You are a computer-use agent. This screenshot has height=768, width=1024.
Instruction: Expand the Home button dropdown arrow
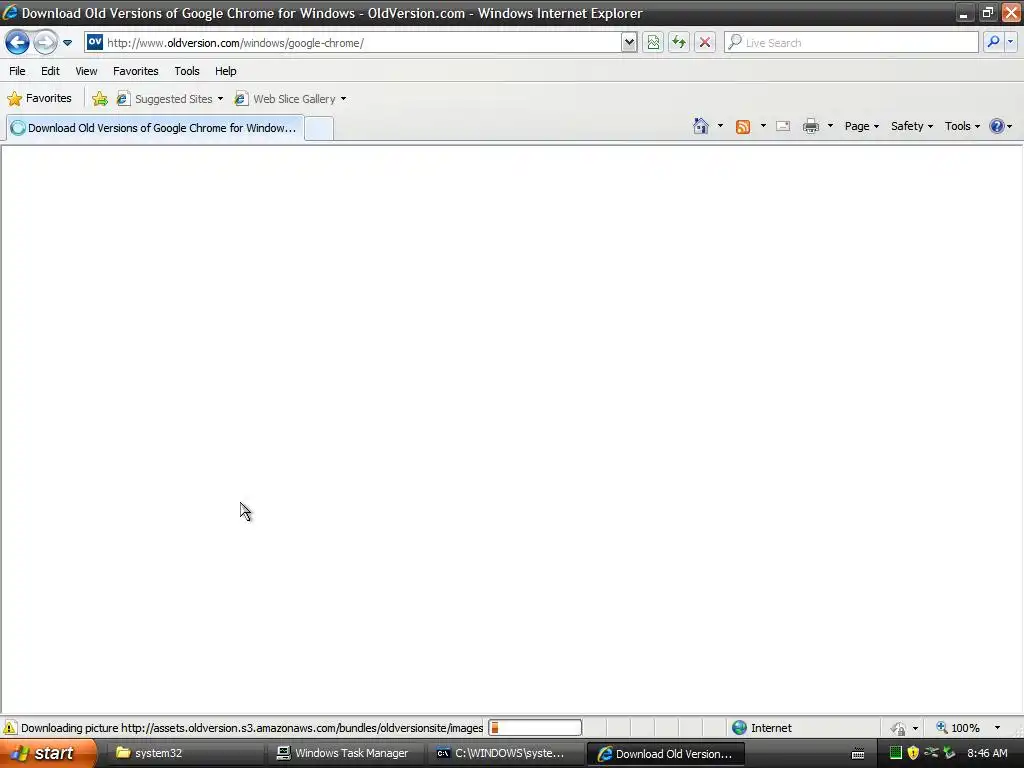tap(720, 126)
